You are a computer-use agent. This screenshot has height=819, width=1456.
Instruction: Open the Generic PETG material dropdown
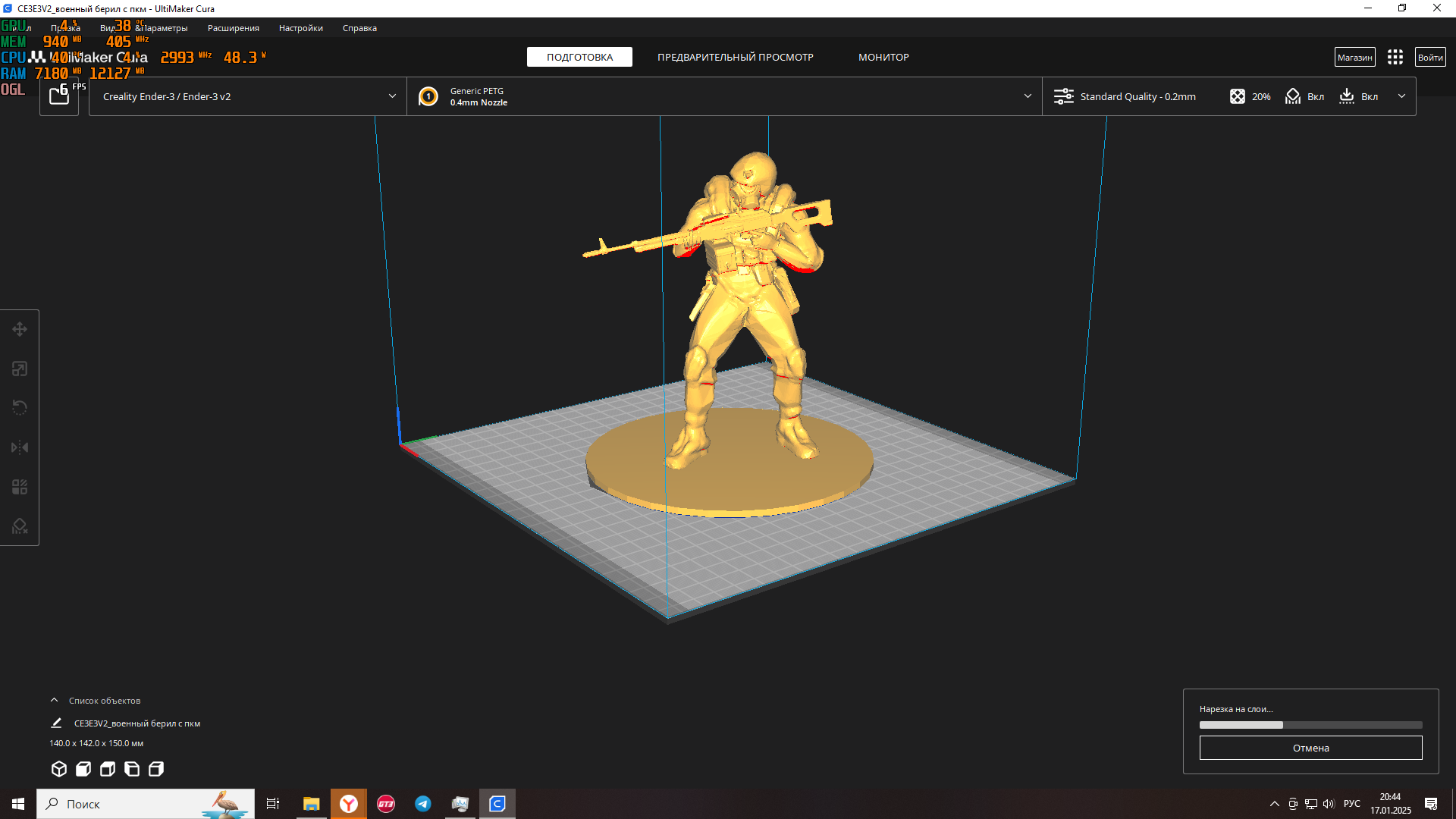pos(724,96)
